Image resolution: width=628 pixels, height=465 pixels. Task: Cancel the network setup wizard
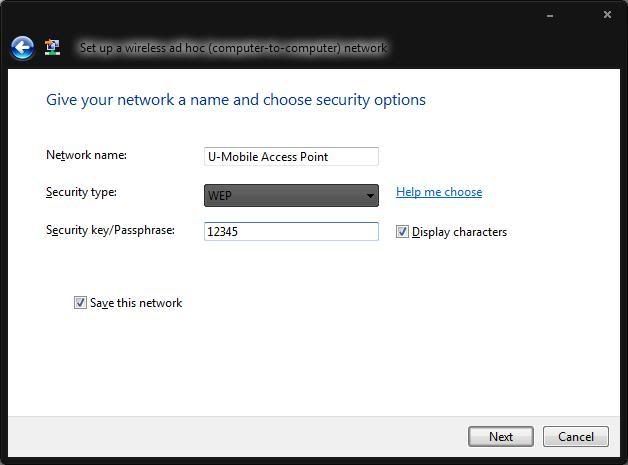click(x=576, y=436)
